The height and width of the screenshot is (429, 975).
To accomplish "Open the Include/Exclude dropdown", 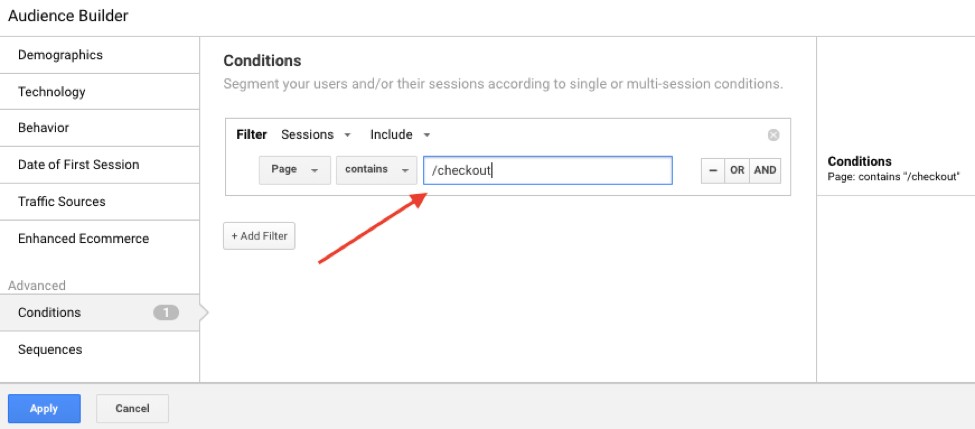I will pos(400,135).
